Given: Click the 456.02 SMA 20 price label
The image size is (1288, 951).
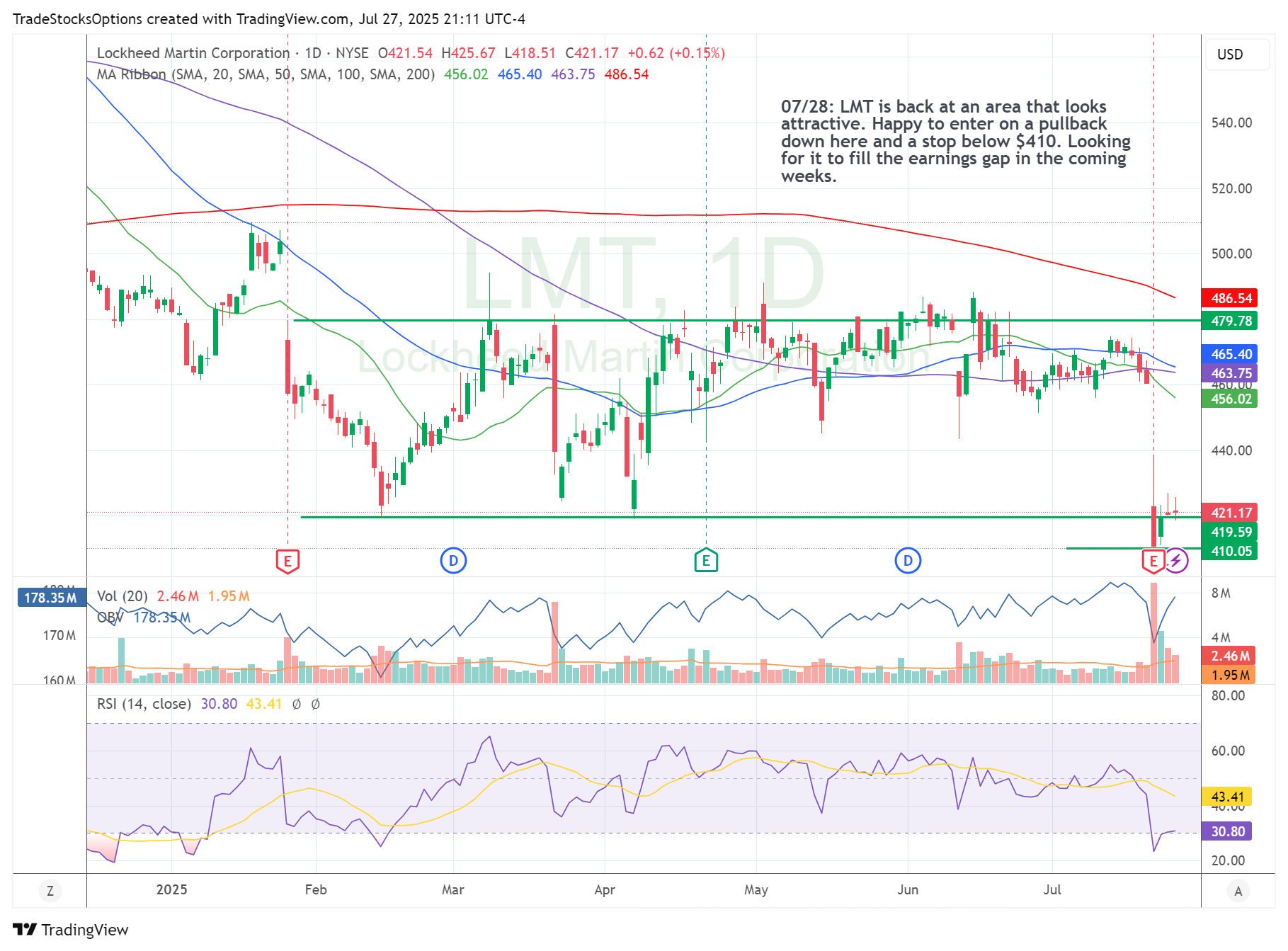Looking at the screenshot, I should pos(1230,399).
